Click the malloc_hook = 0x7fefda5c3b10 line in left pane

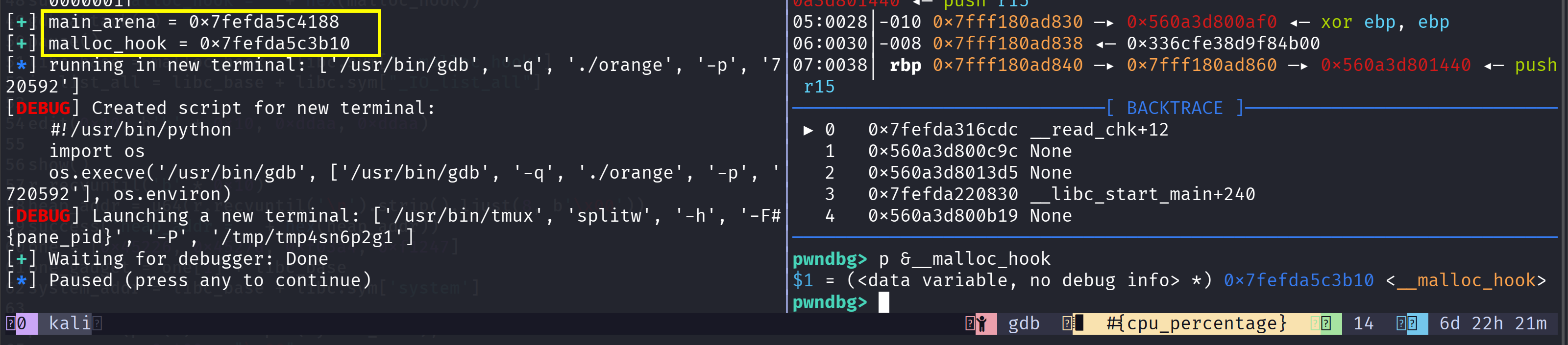pos(199,44)
